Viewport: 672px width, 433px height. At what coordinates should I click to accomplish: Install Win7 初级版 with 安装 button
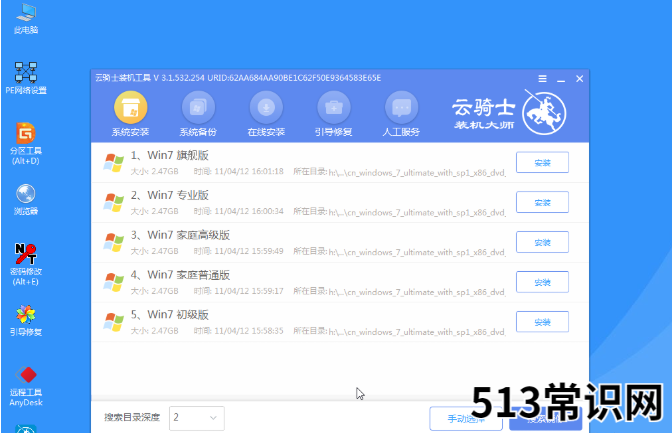542,322
